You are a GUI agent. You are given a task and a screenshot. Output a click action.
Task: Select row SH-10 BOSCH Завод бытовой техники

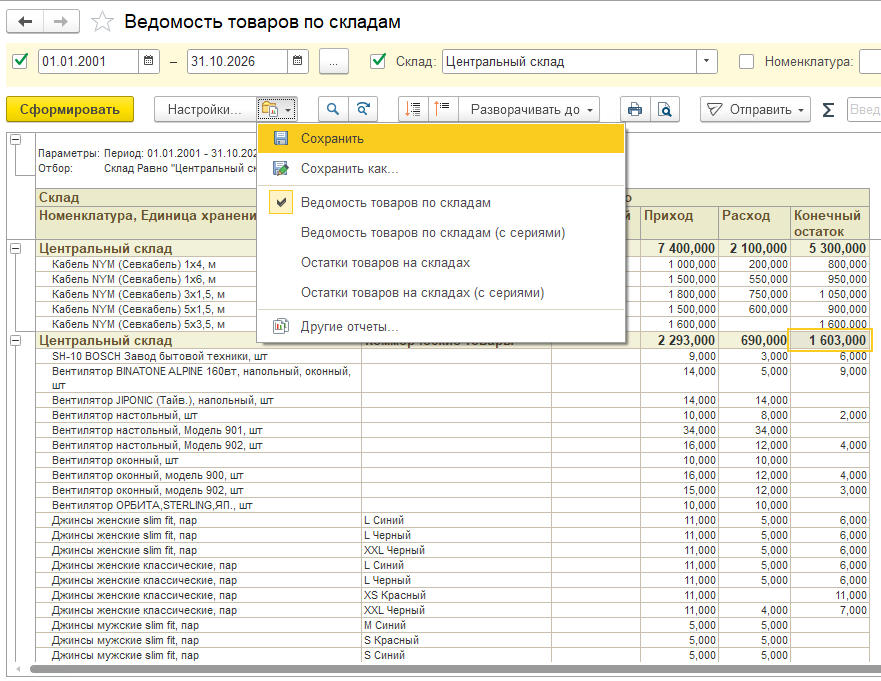point(198,356)
